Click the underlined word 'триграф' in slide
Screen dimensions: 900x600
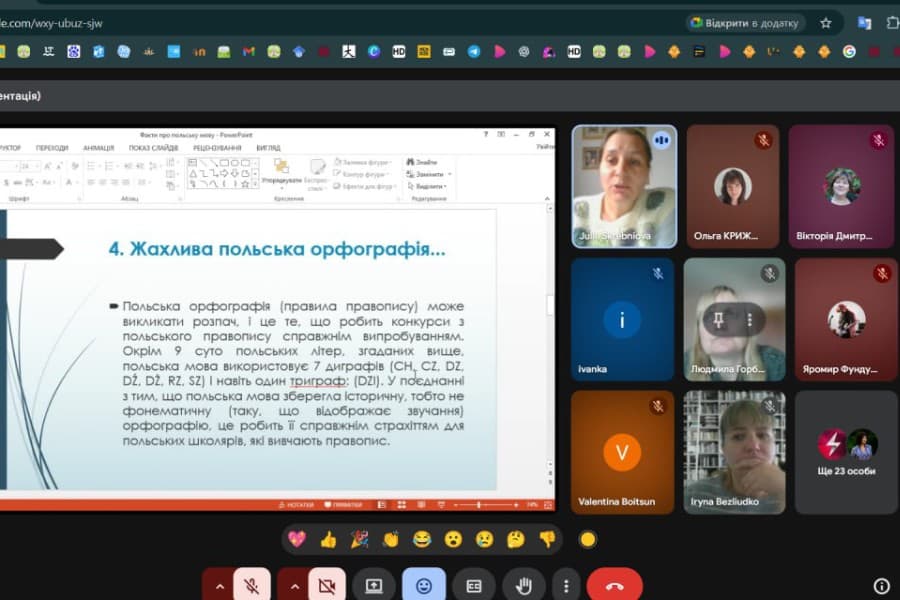point(317,381)
